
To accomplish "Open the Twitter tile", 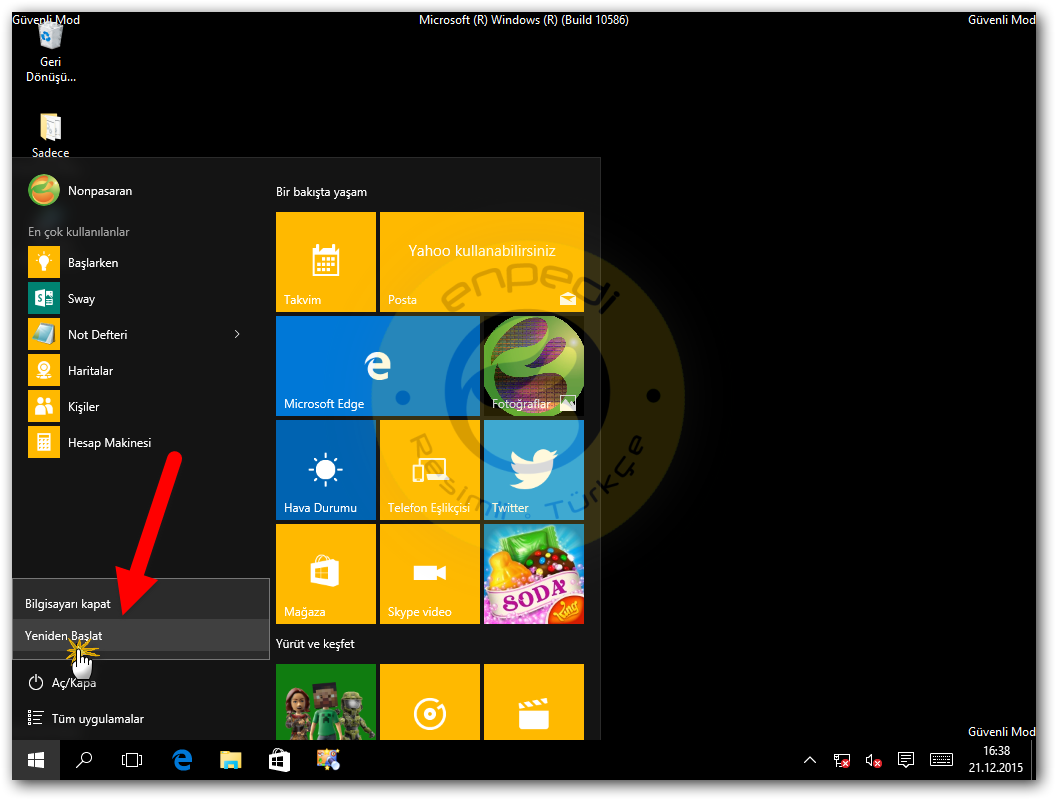I will [x=533, y=469].
